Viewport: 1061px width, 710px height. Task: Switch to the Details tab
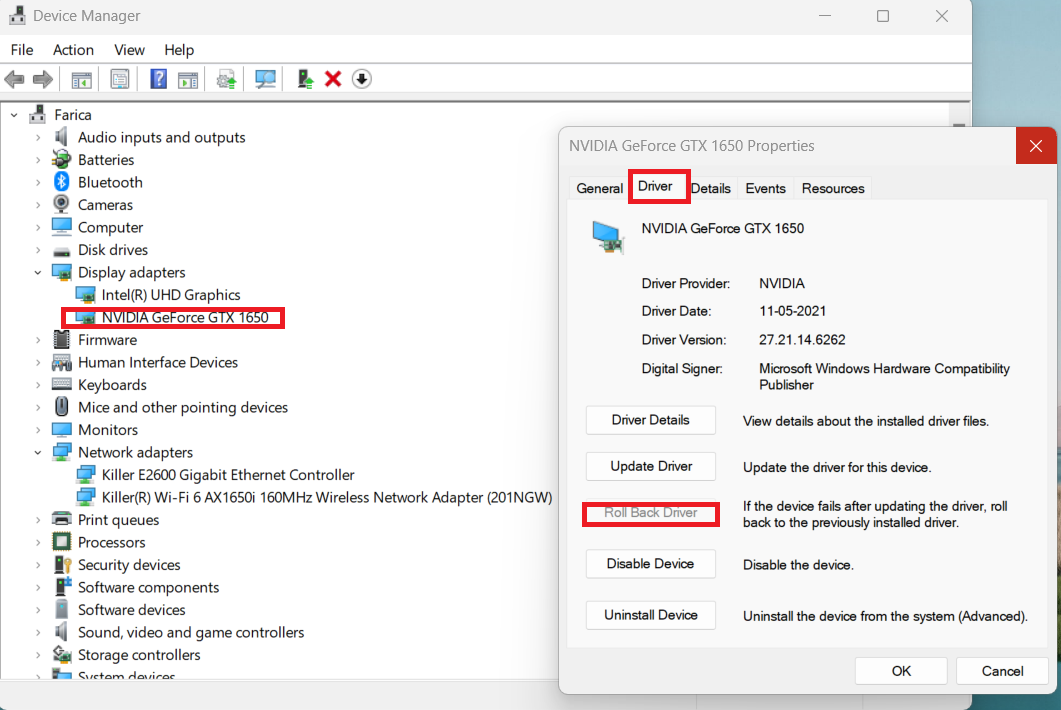[x=710, y=188]
